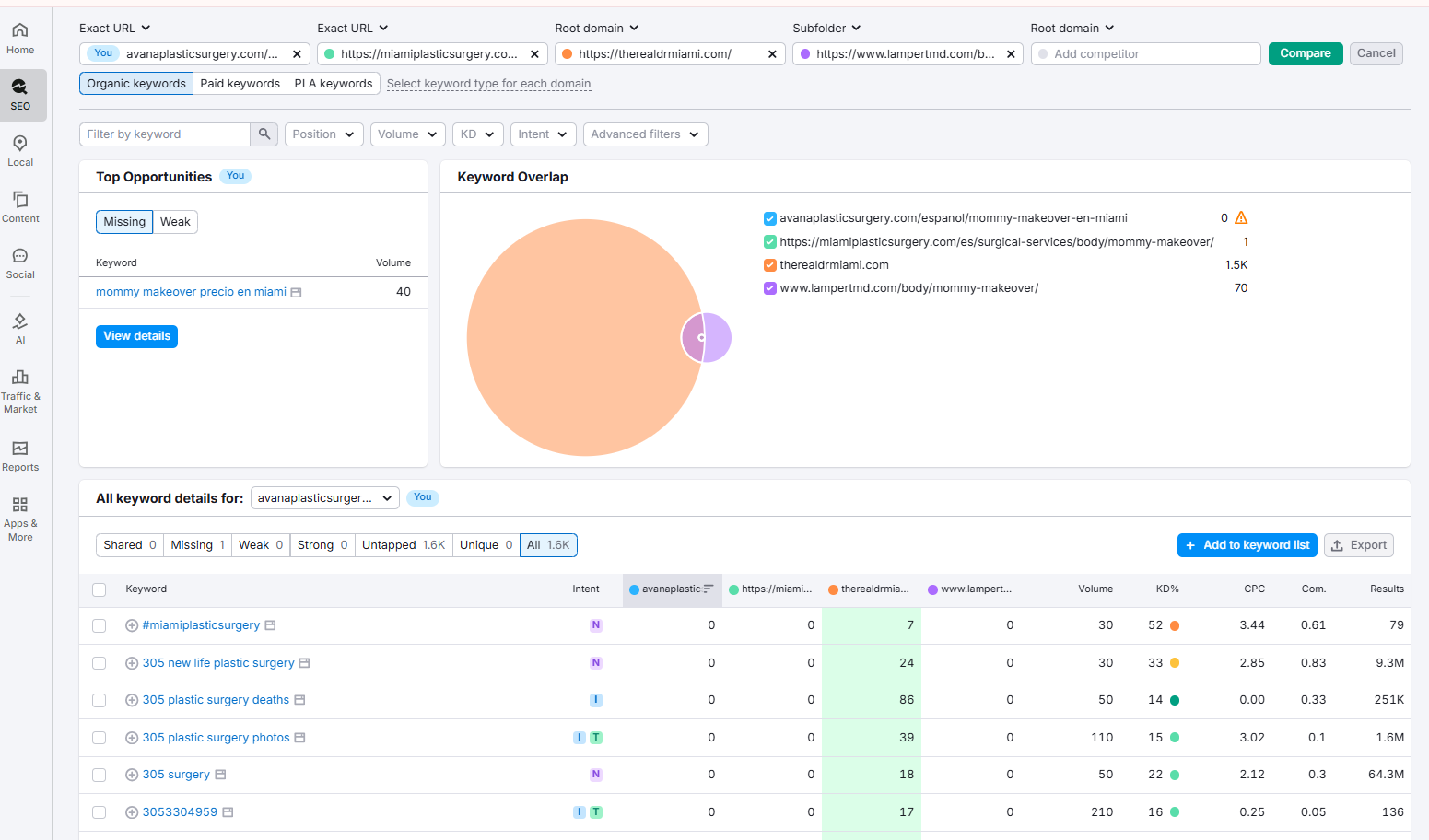Viewport: 1429px width, 840px height.
Task: Click the Filter by keyword input field
Action: pyautogui.click(x=165, y=134)
